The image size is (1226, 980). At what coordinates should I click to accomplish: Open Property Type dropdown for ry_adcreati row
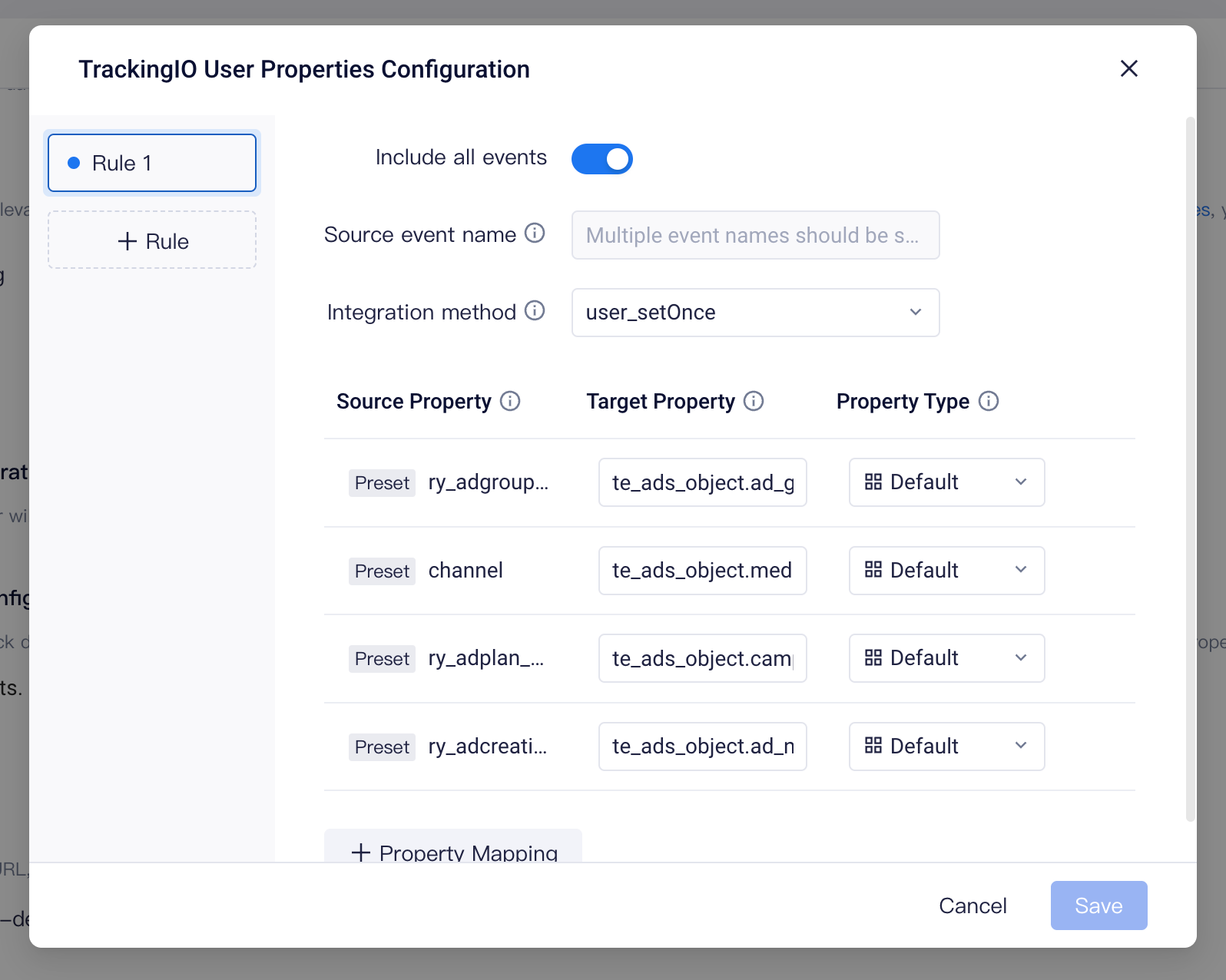pyautogui.click(x=946, y=747)
